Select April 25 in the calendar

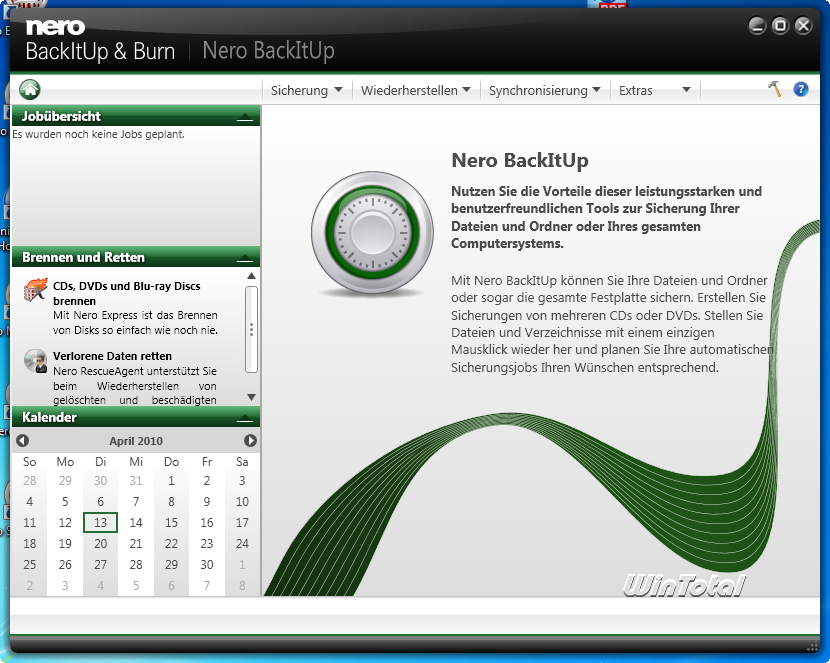(30, 565)
